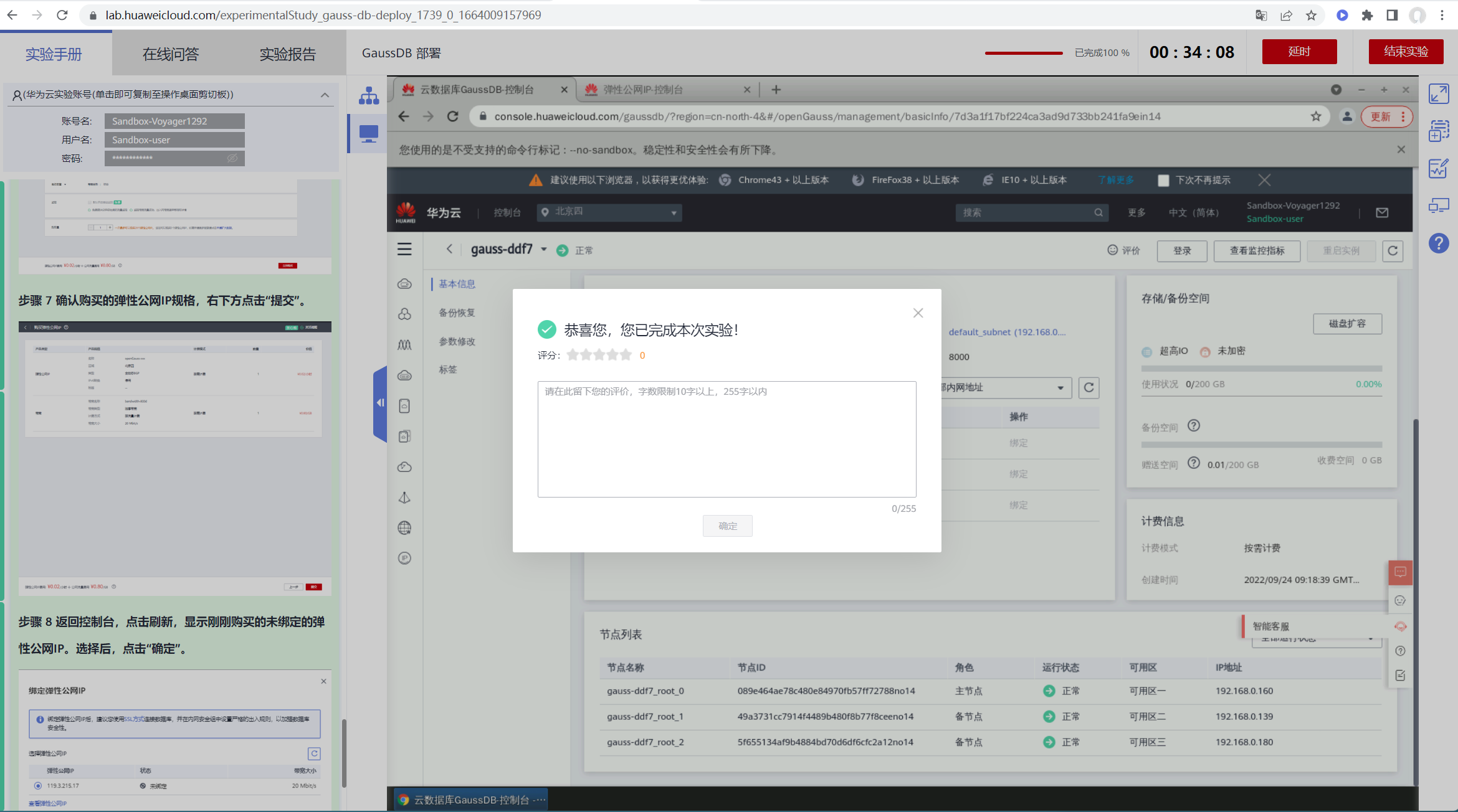Rate the experiment with the fifth star

626,355
